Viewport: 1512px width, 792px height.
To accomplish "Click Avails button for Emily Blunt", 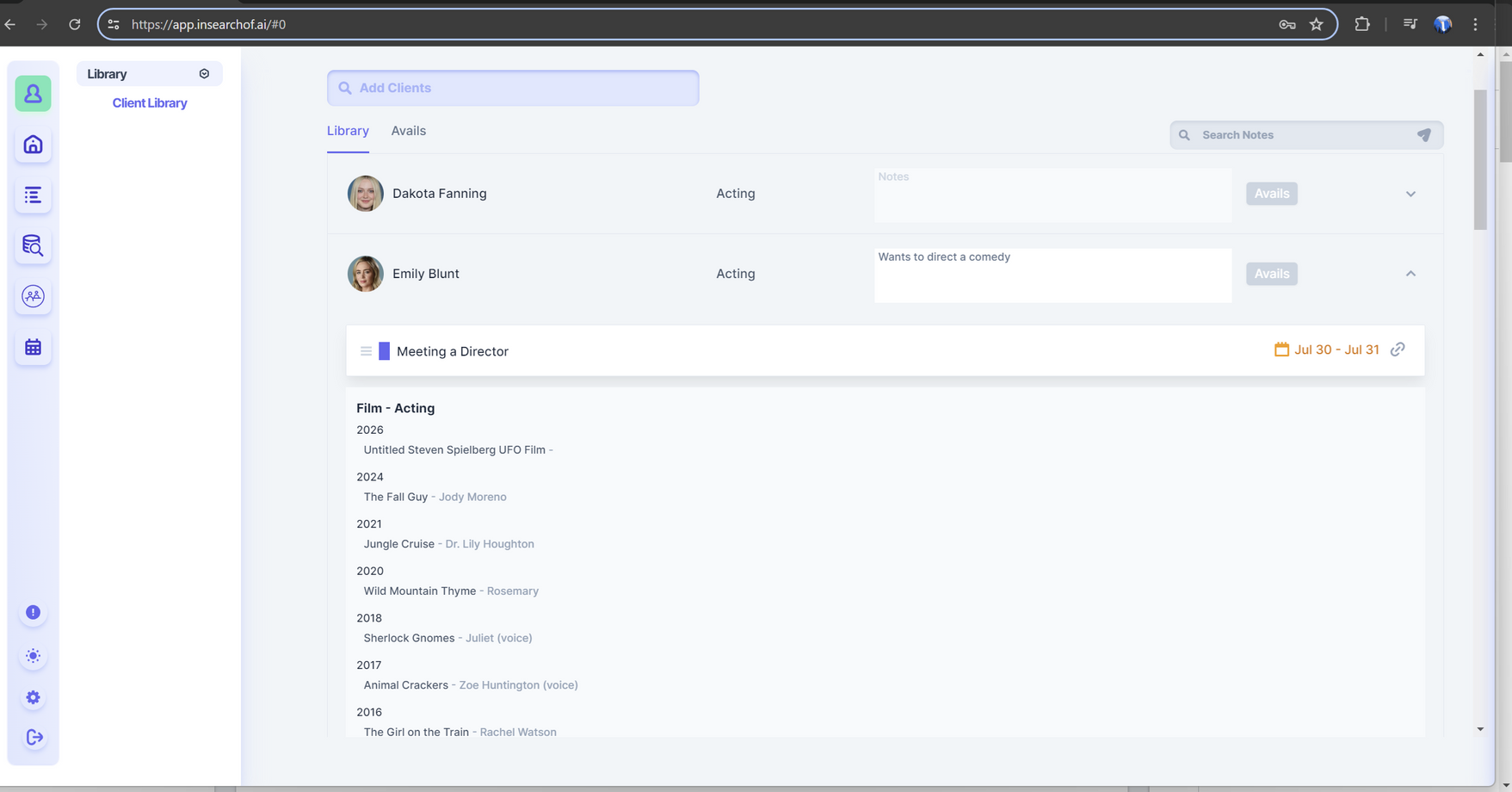I will point(1271,274).
